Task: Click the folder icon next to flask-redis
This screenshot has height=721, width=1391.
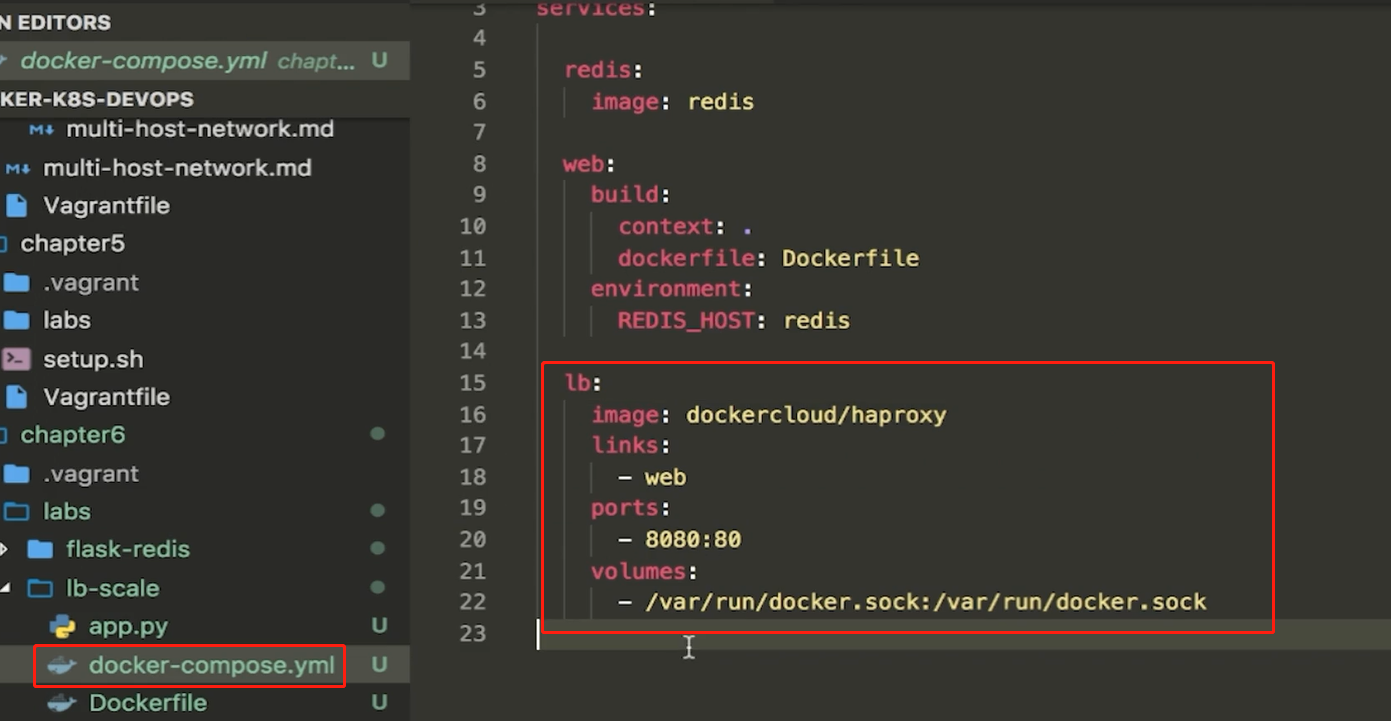Action: point(40,549)
